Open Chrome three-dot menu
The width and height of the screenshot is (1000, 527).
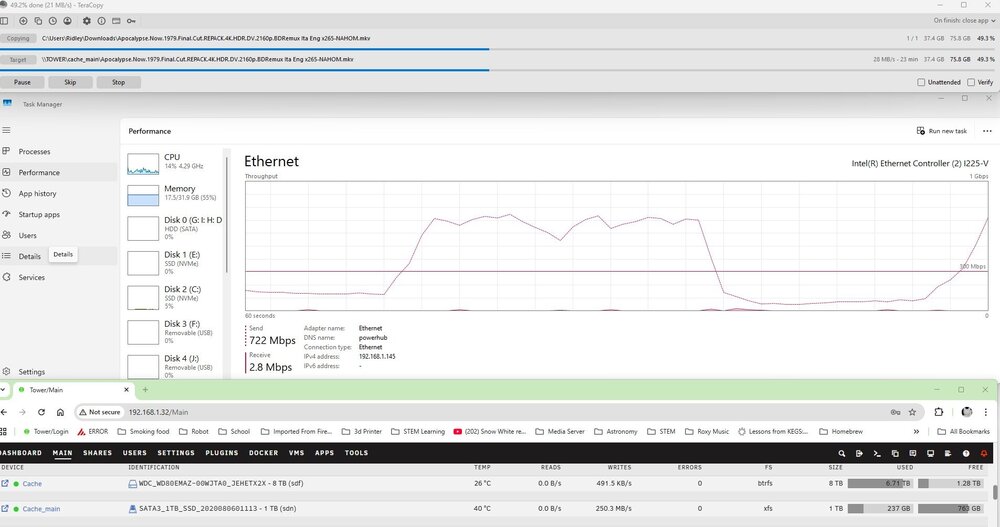coord(986,412)
